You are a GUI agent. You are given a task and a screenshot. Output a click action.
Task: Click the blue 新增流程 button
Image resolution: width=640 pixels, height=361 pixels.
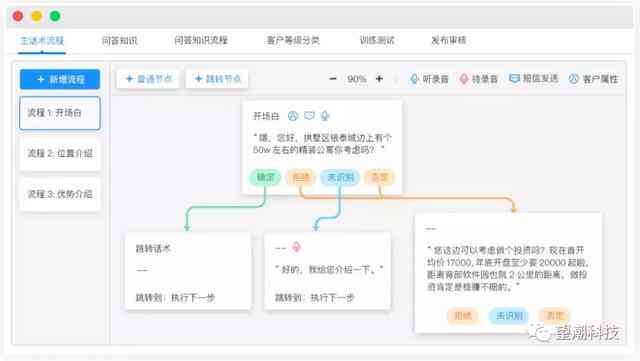[60, 79]
